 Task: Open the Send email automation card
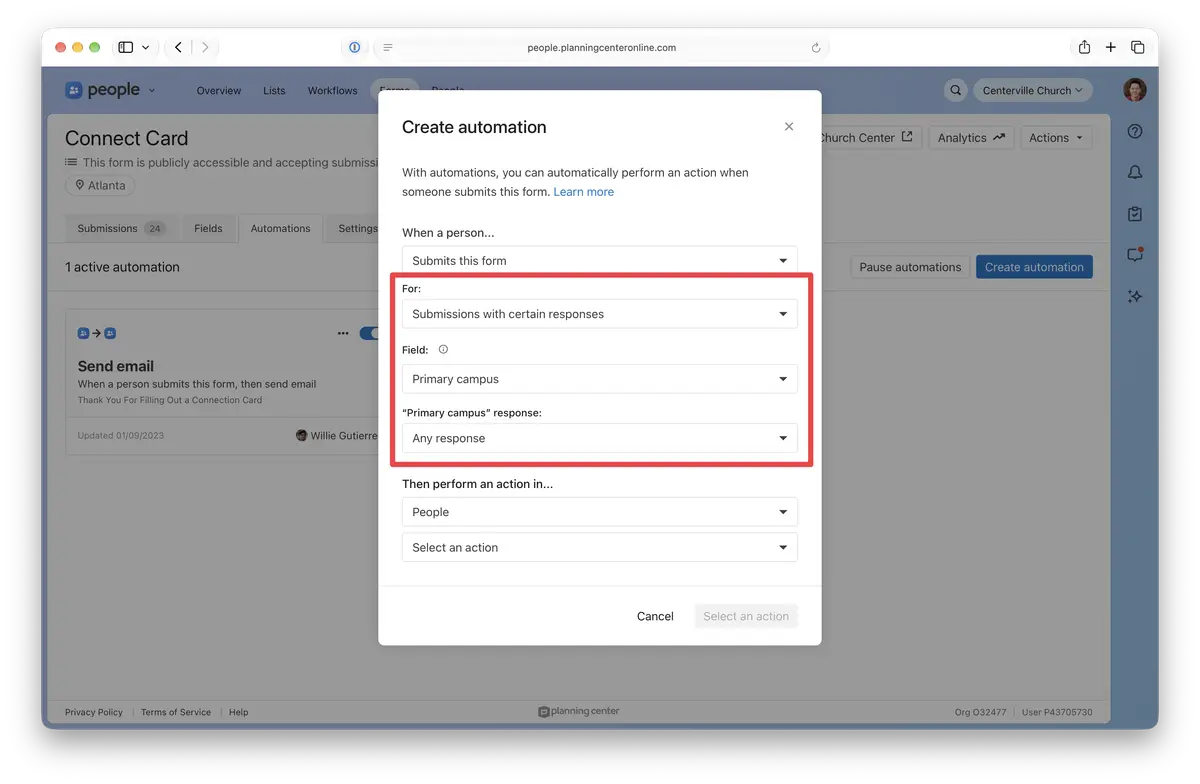click(222, 383)
